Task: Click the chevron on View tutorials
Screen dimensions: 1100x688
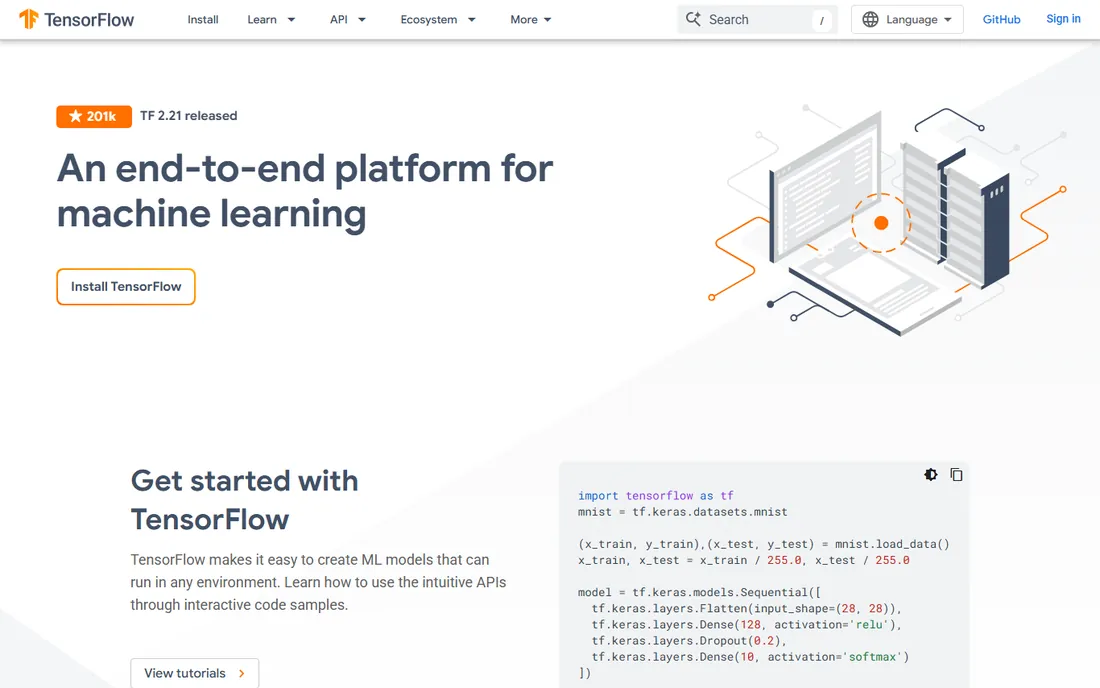Action: coord(242,673)
